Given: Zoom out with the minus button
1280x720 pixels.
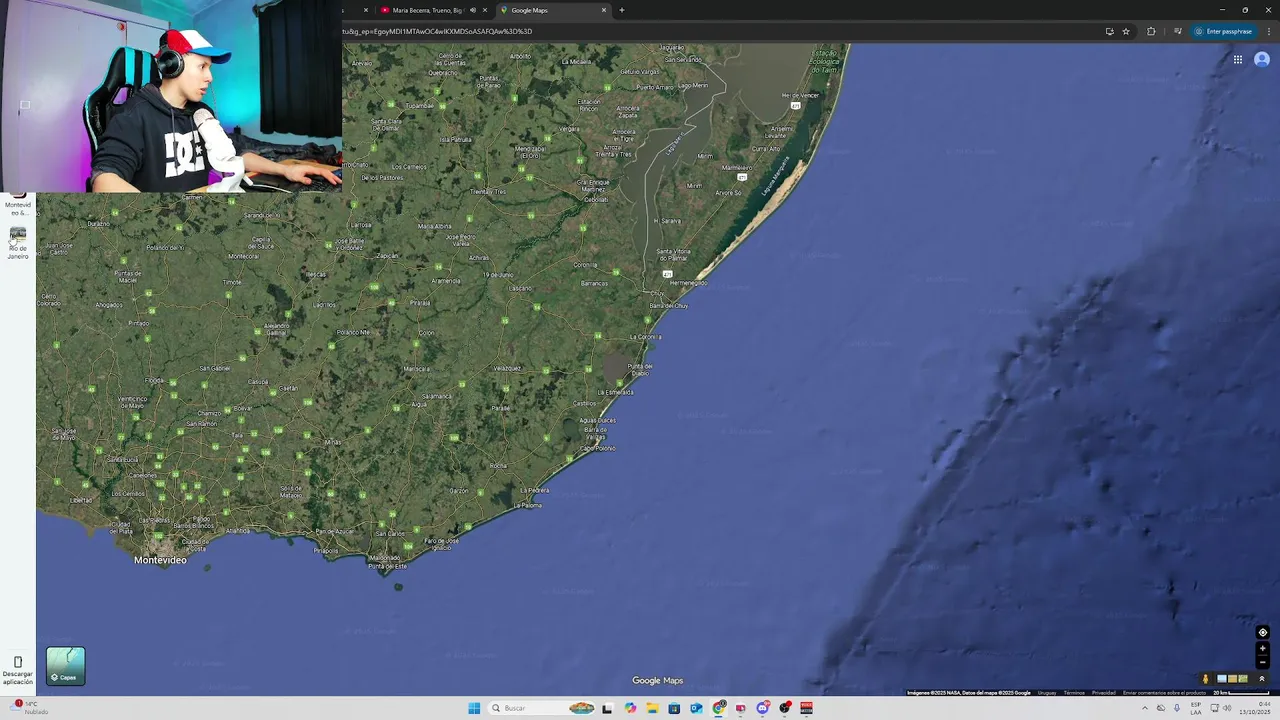Looking at the screenshot, I should [1262, 662].
